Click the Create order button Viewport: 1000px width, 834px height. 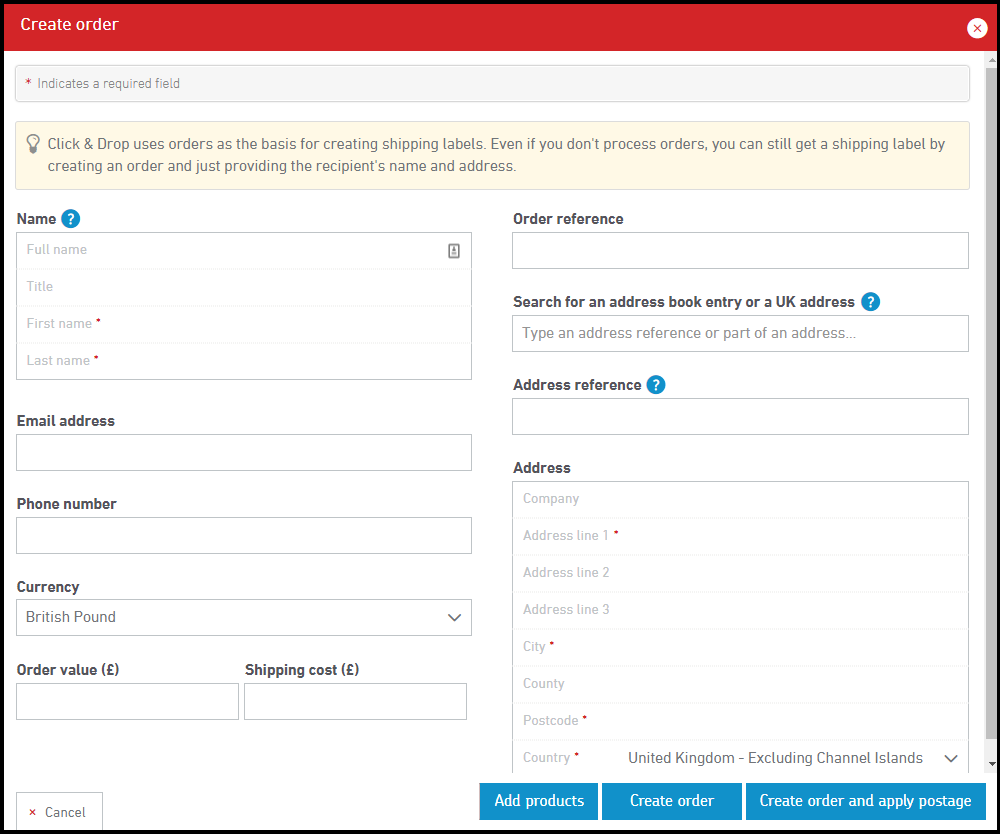pos(672,801)
